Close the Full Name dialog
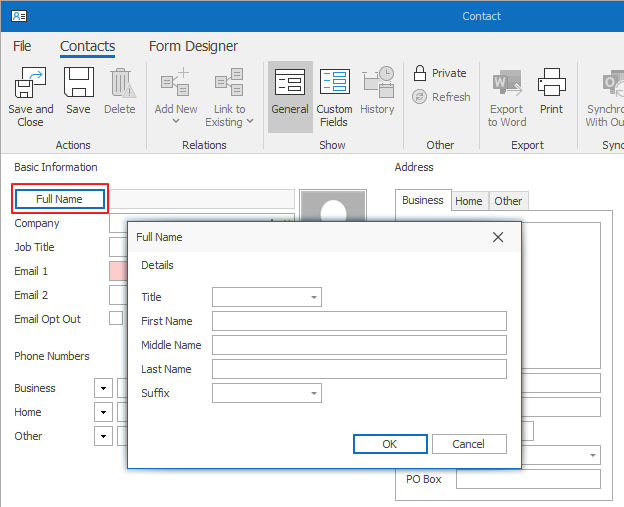The height and width of the screenshot is (507, 624). pyautogui.click(x=499, y=237)
